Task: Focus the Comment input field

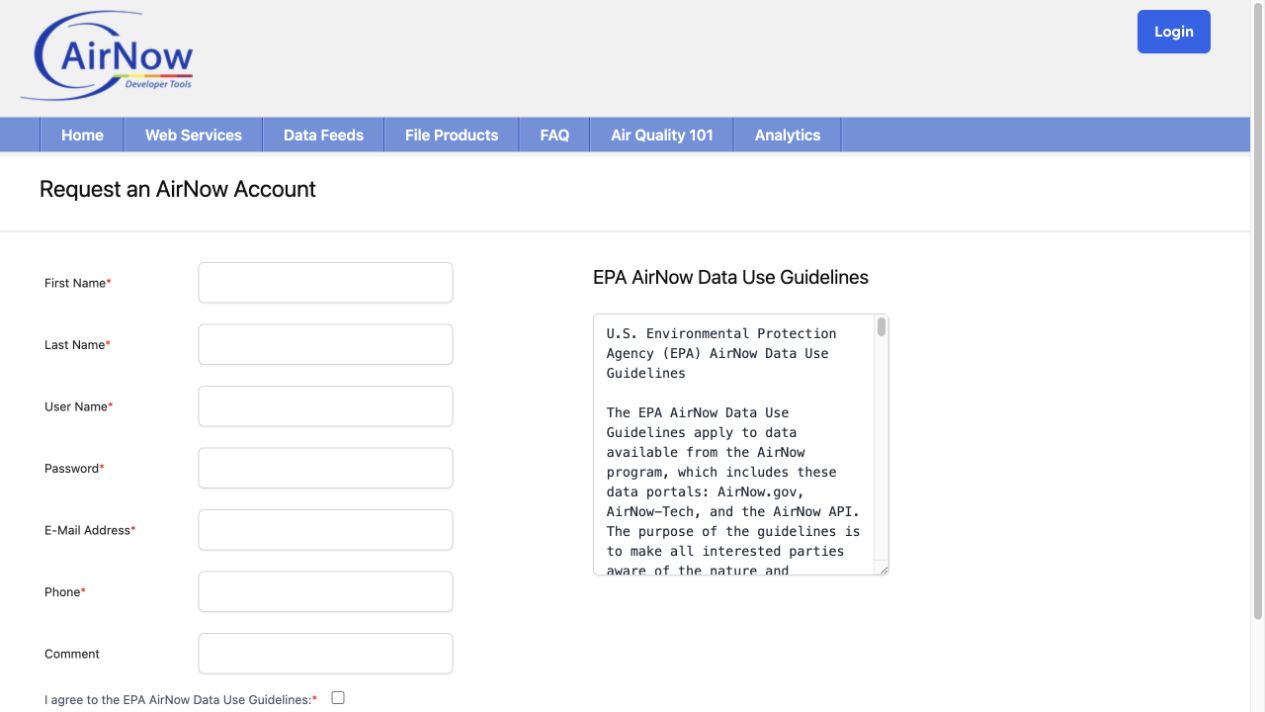Action: [x=325, y=654]
